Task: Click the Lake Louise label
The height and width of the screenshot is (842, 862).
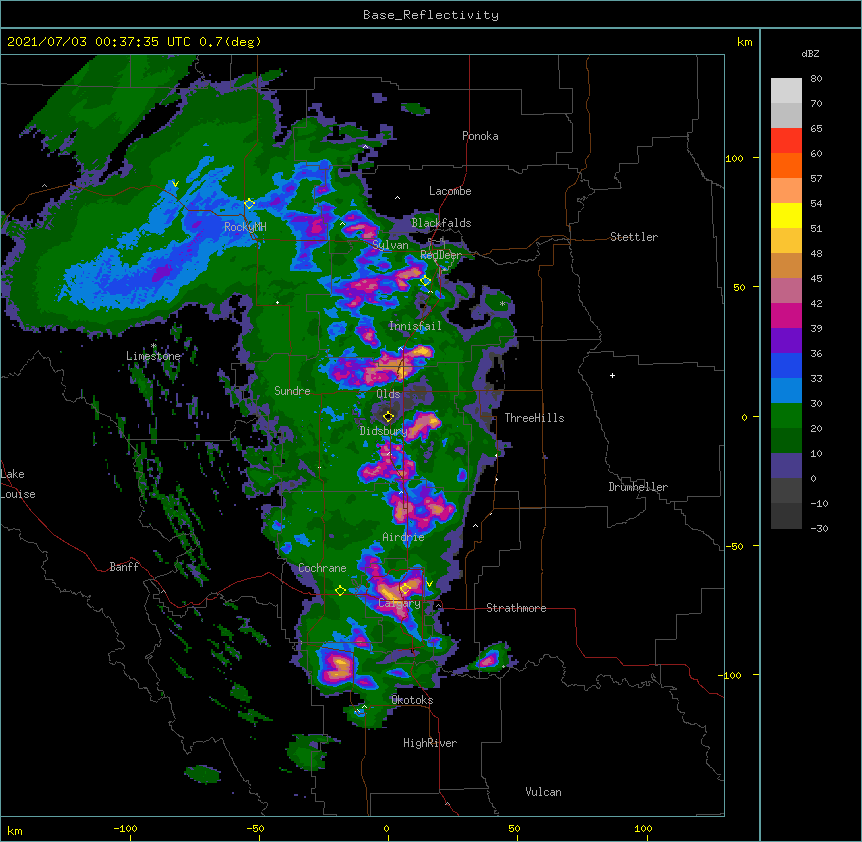Action: click(18, 484)
